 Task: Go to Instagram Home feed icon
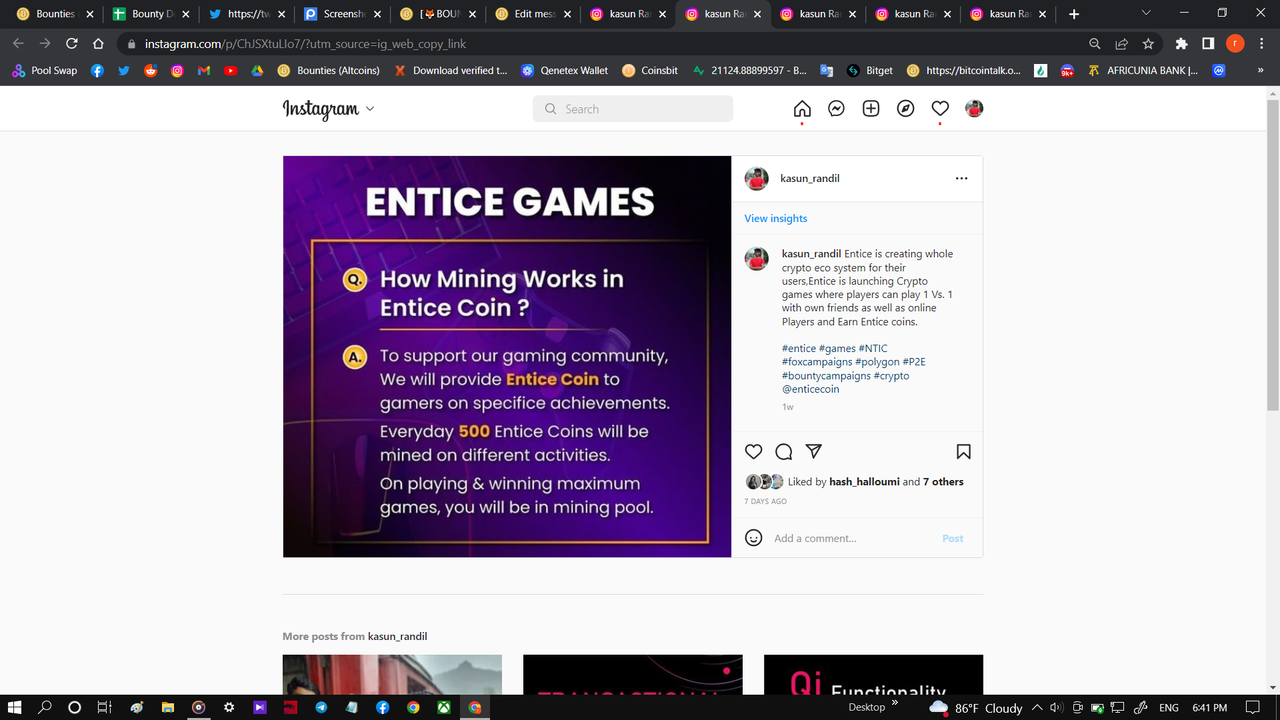[x=802, y=109]
